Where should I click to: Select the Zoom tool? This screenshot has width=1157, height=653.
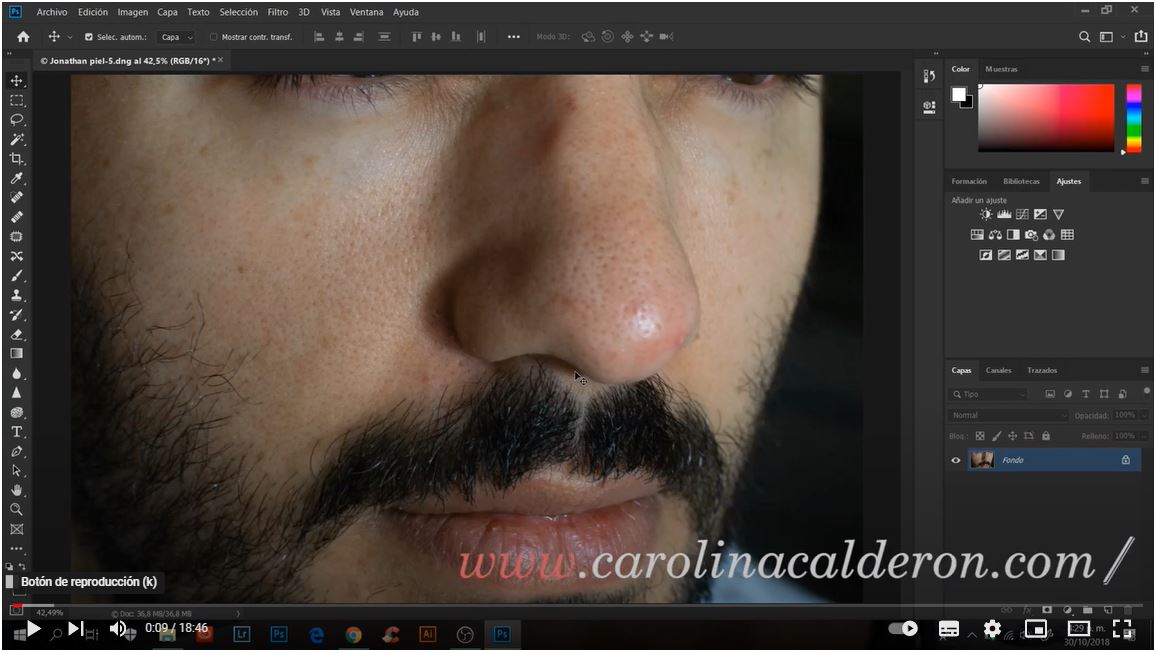(16, 510)
